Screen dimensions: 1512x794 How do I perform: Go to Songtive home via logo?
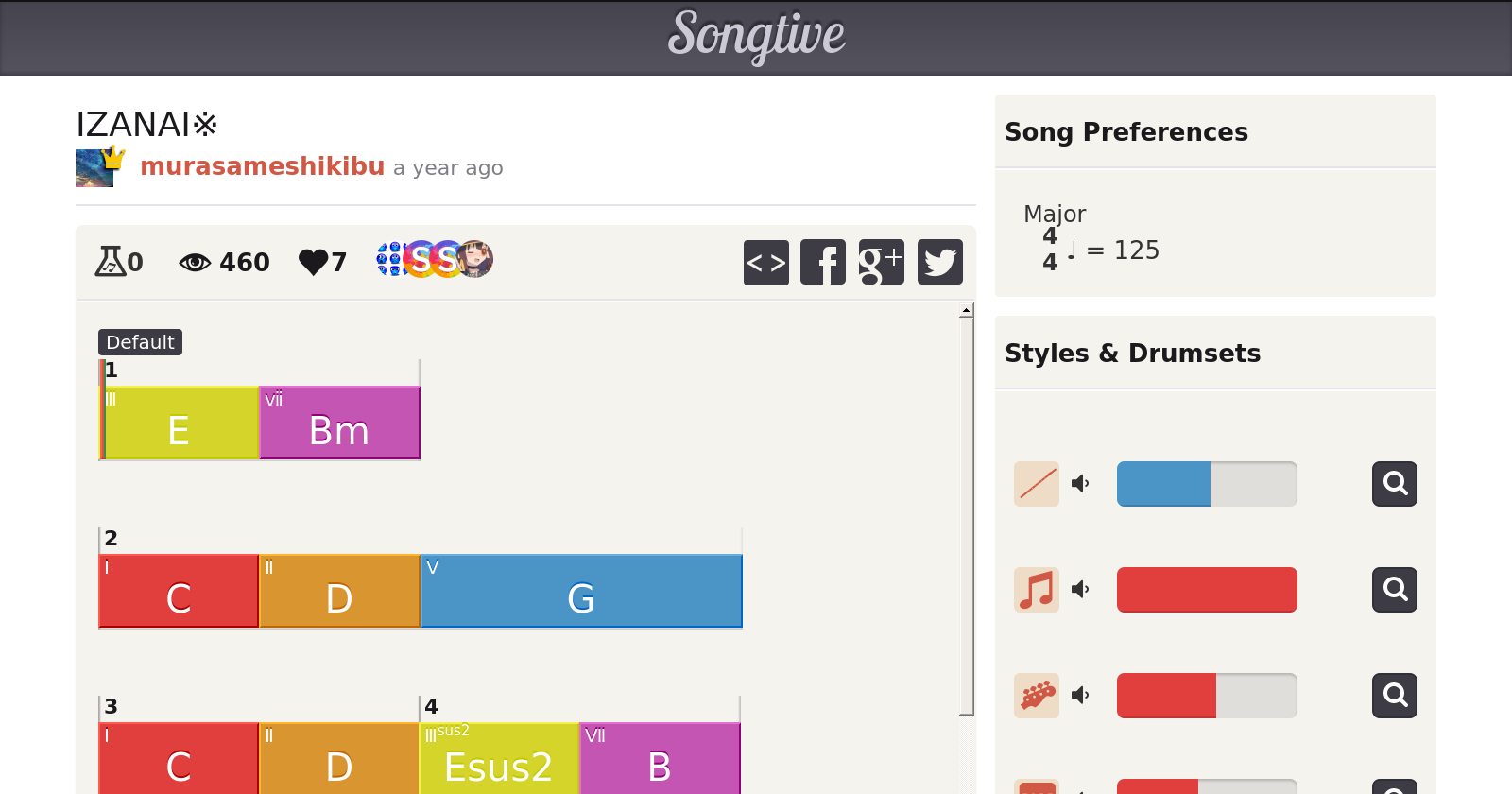[756, 36]
